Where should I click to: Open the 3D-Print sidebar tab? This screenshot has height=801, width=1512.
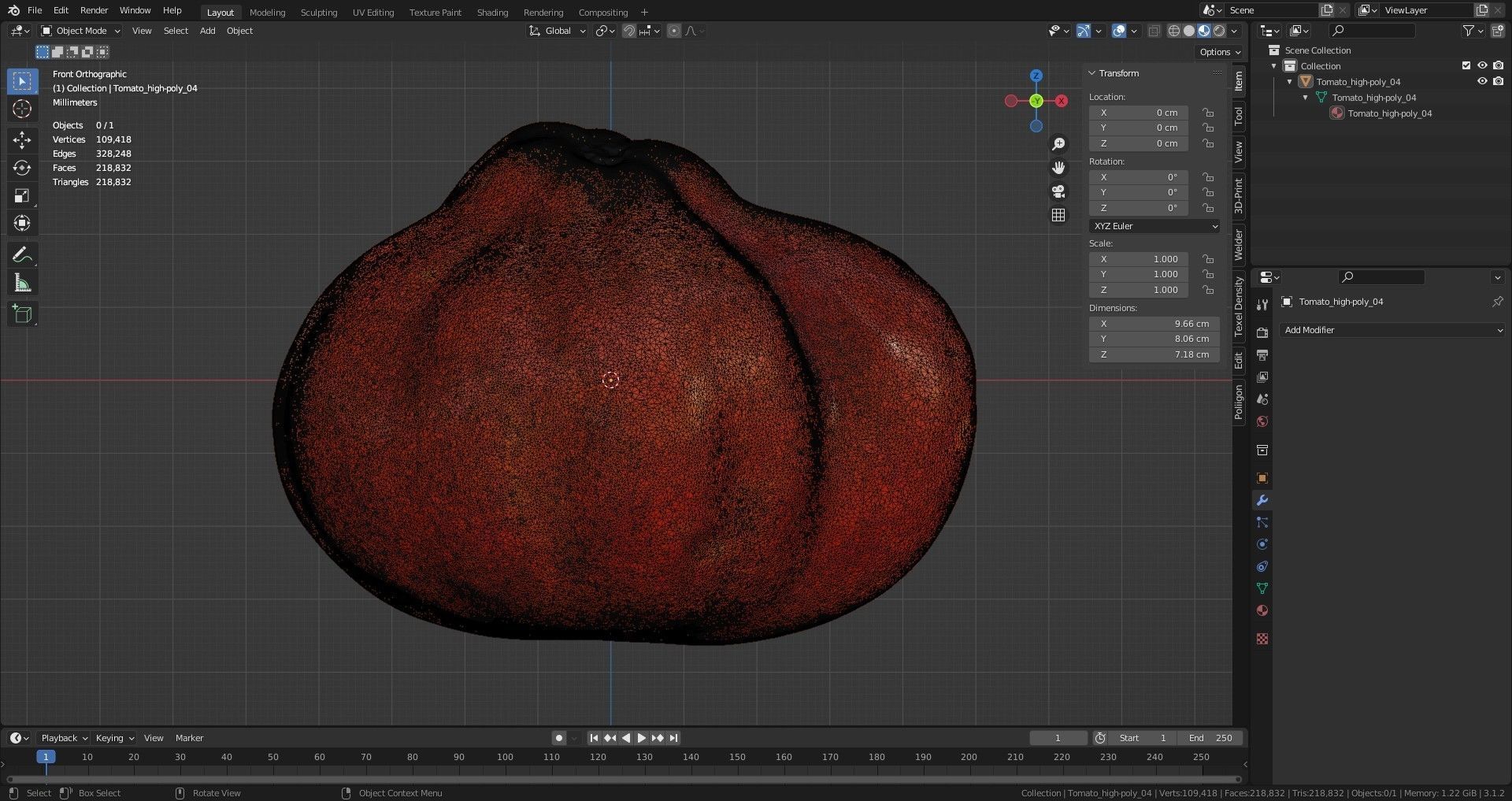coord(1239,196)
